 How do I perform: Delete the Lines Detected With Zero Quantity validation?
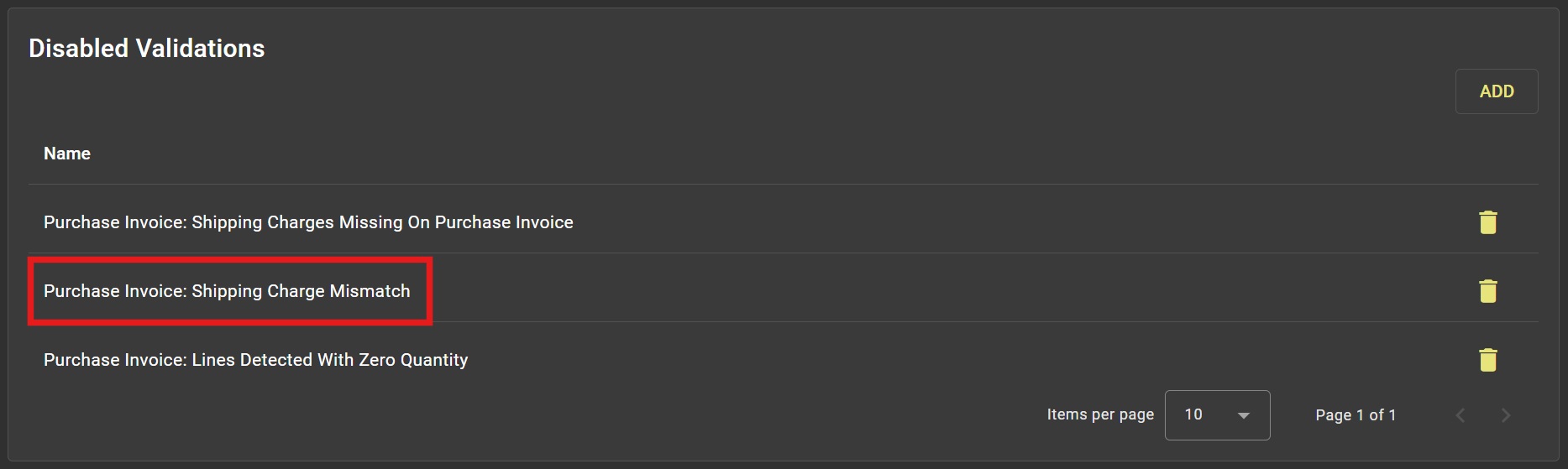point(1487,360)
